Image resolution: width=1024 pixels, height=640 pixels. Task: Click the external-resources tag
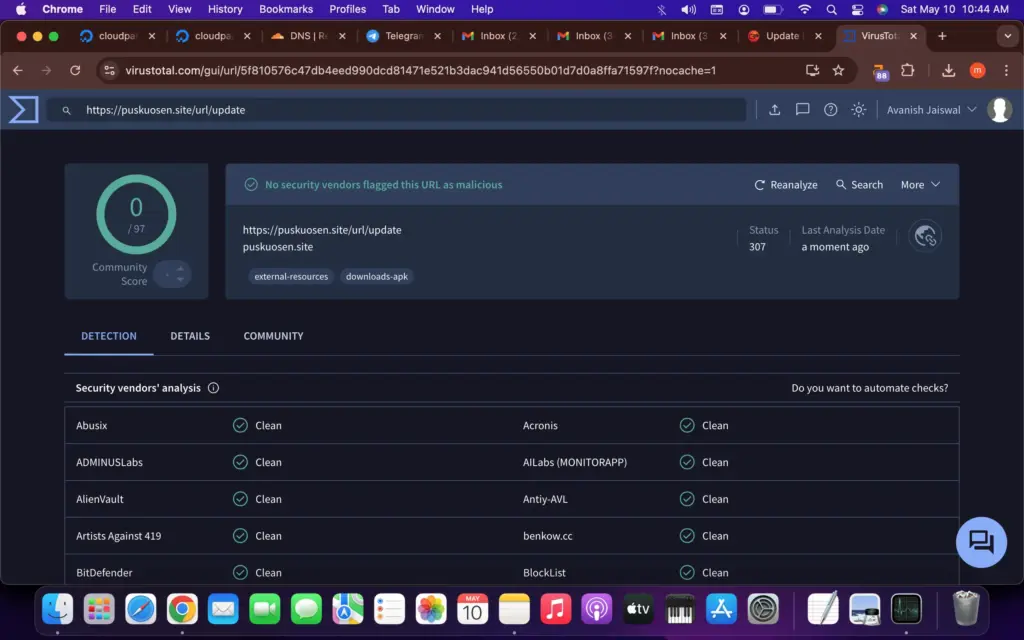(291, 276)
